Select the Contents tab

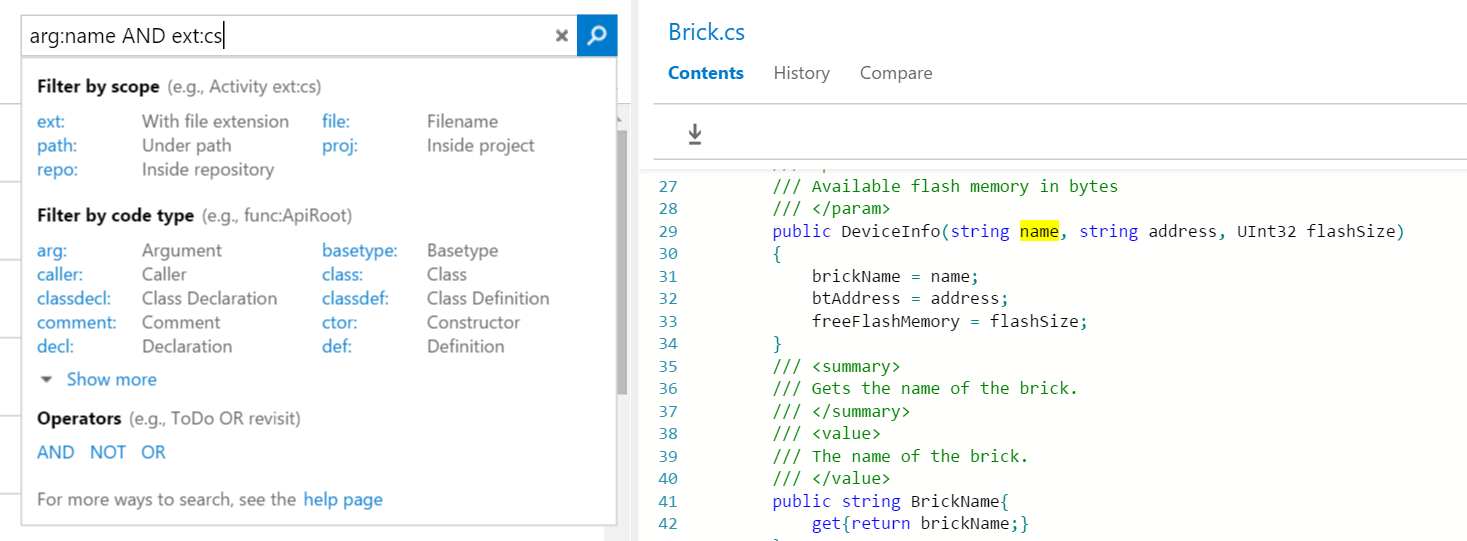coord(705,73)
